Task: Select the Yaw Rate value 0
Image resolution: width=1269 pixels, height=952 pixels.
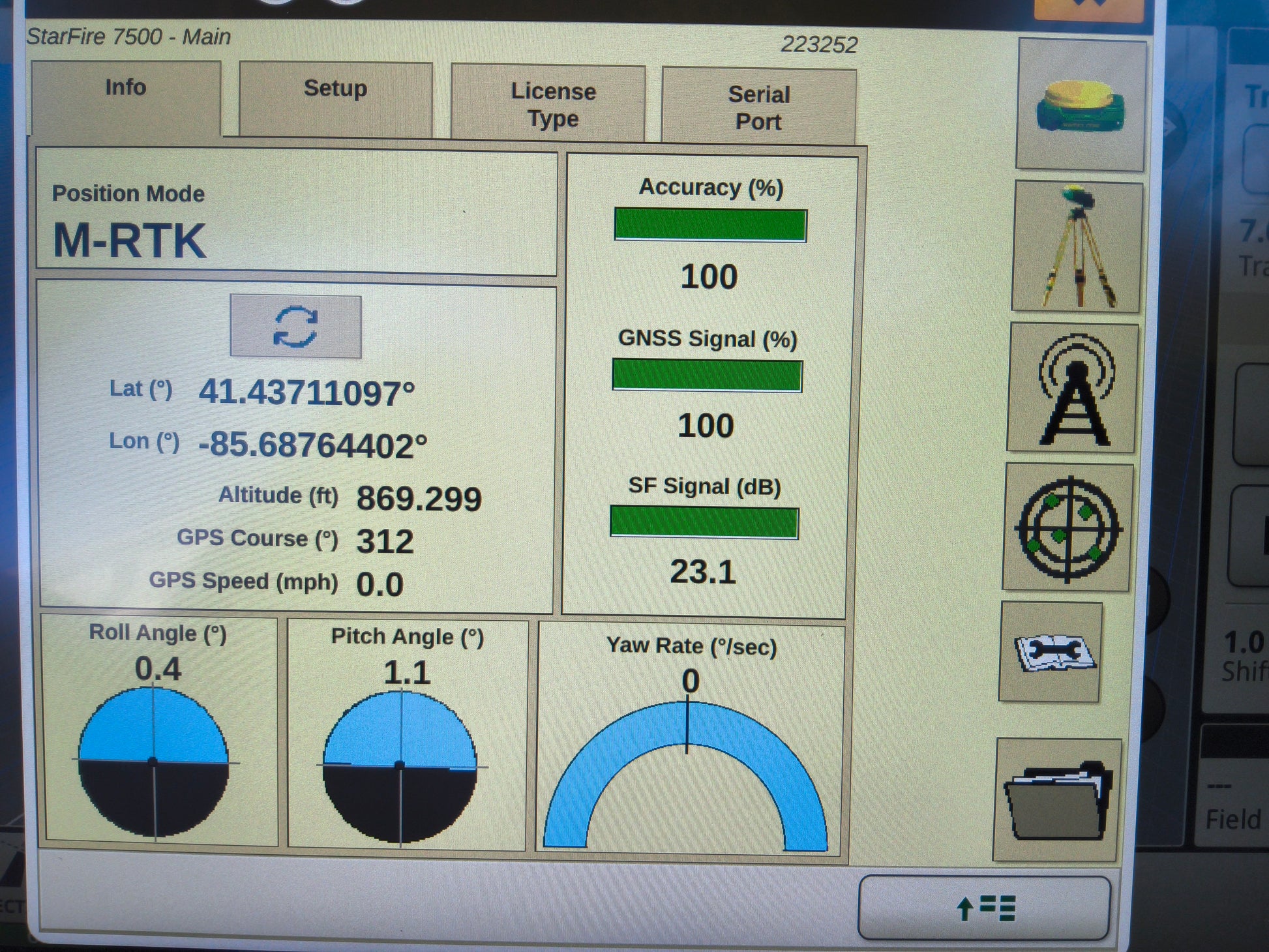Action: pyautogui.click(x=691, y=681)
